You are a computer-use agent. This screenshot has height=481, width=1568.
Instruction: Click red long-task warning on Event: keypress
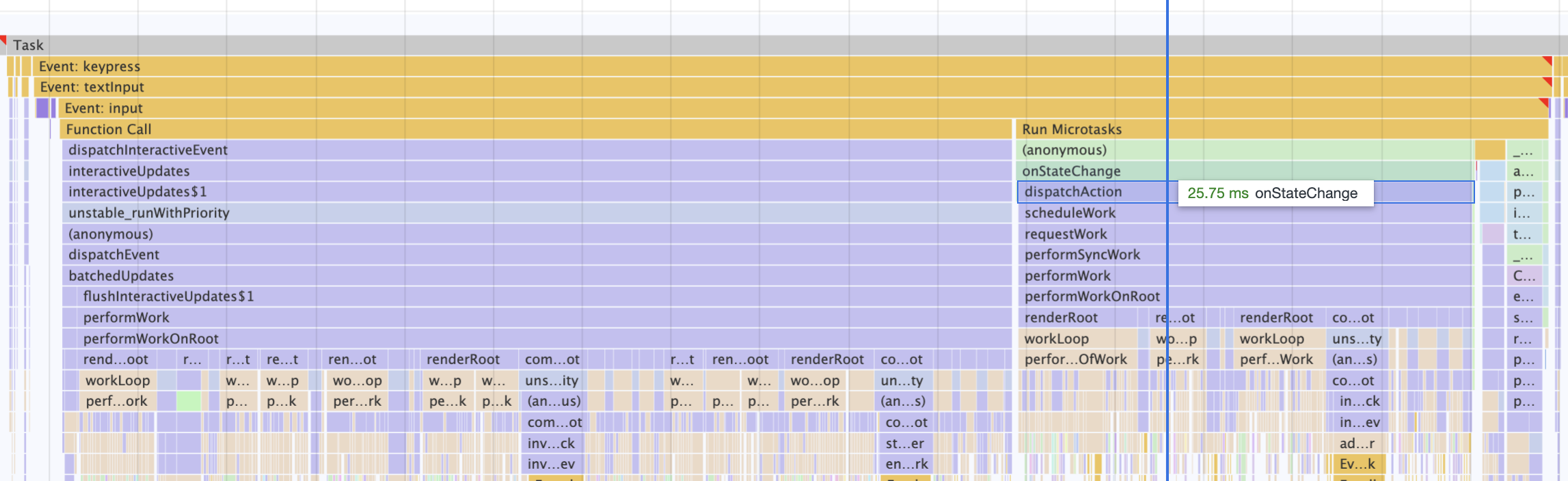[x=1549, y=60]
